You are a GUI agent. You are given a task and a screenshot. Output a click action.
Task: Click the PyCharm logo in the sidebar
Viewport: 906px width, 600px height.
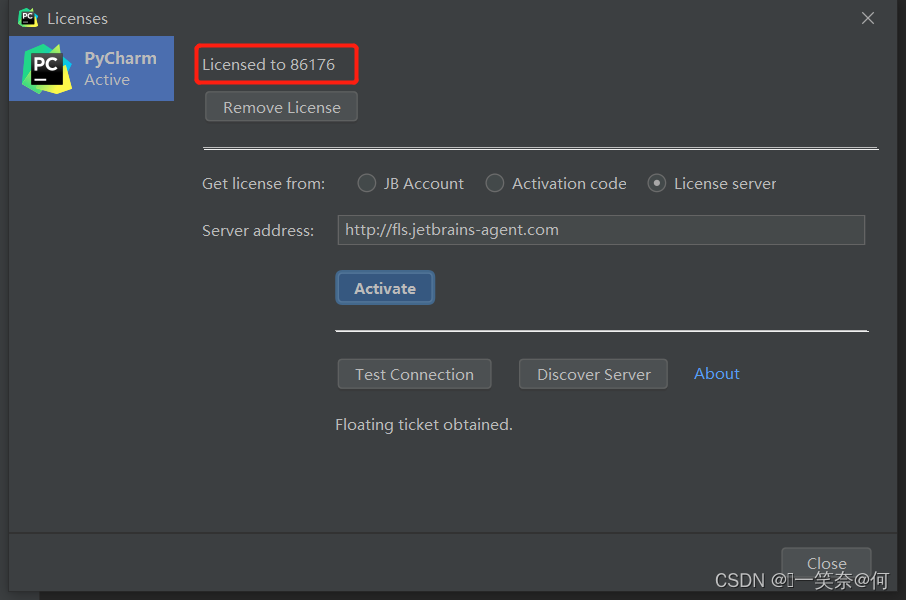[x=47, y=69]
